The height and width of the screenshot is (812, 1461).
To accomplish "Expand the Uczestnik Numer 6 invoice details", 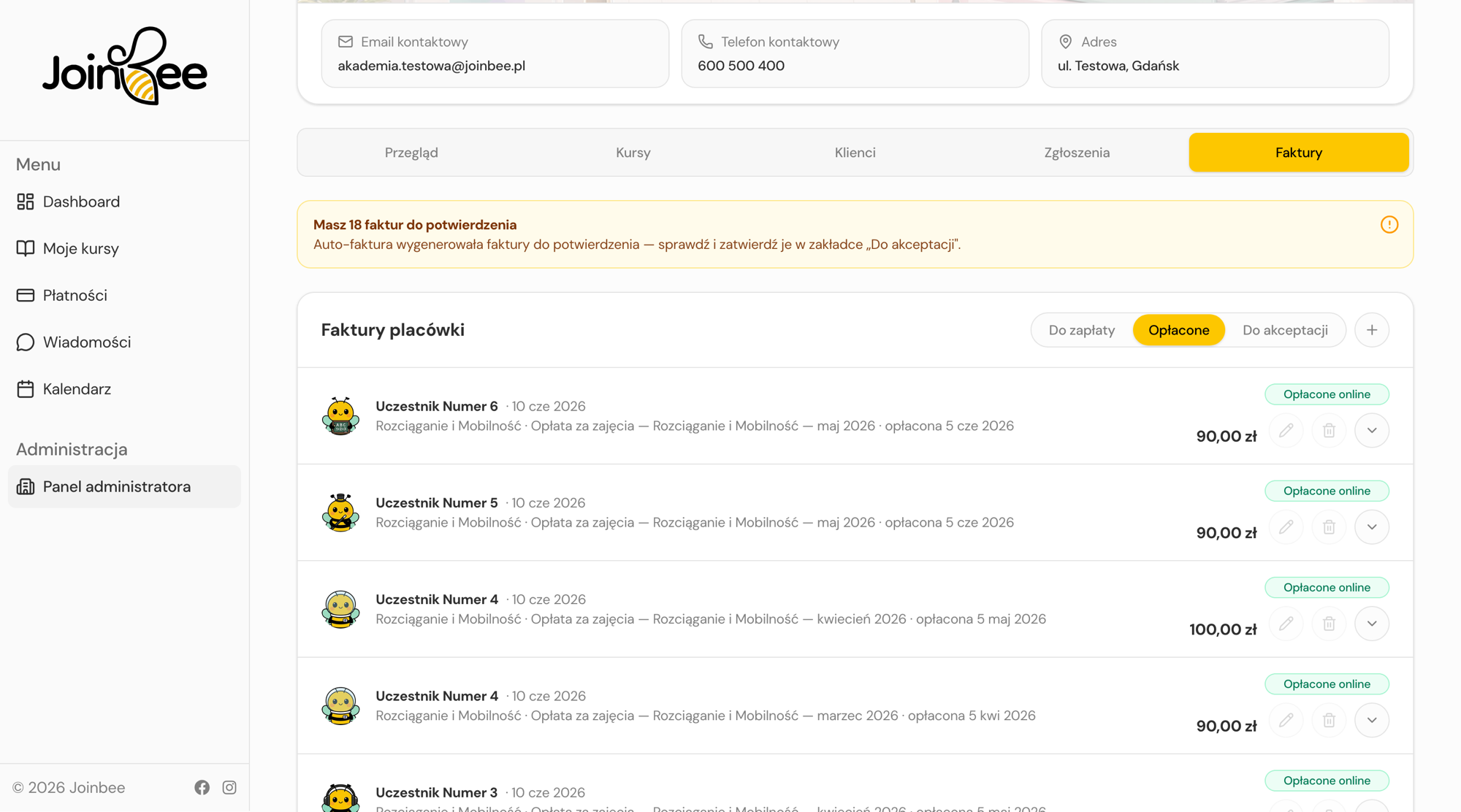I will coord(1372,431).
